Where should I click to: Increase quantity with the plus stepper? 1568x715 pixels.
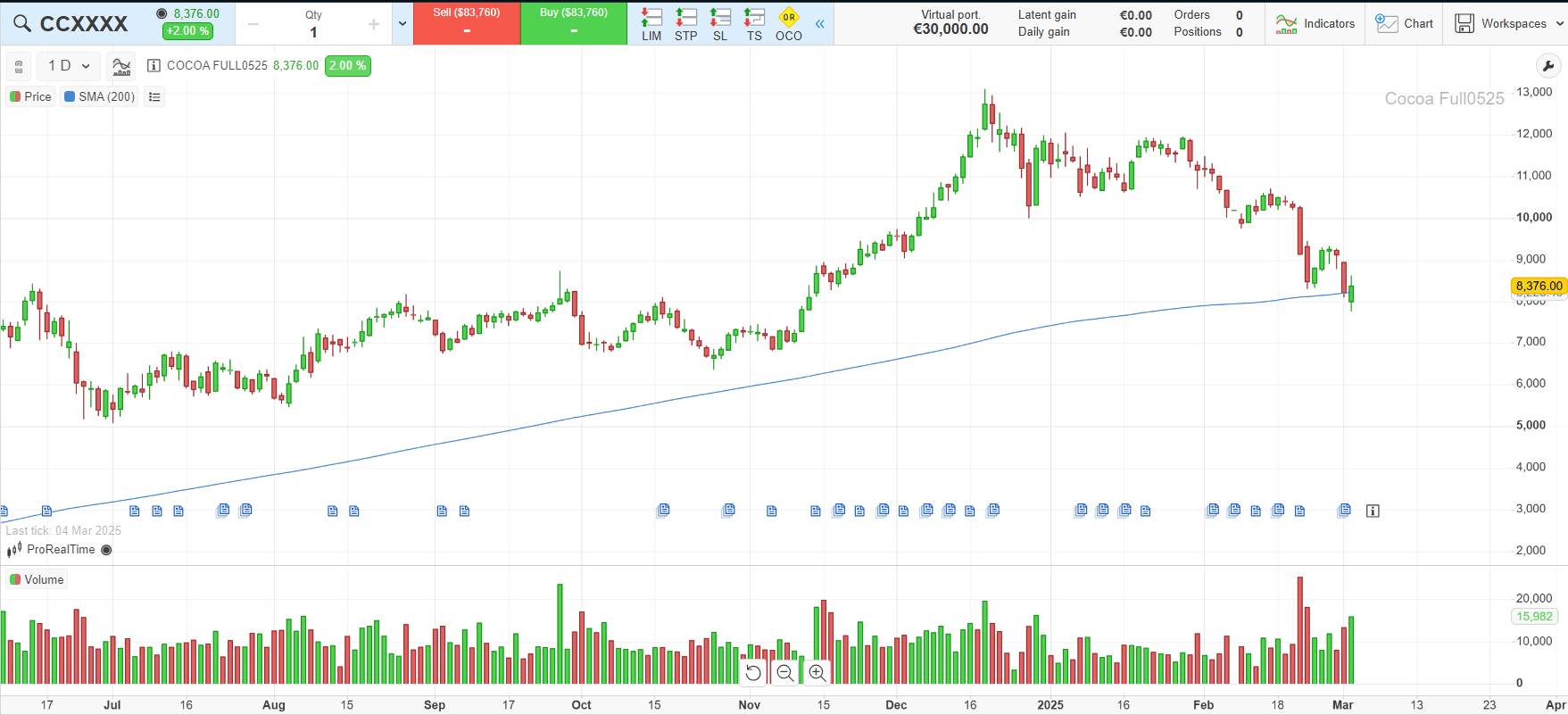(x=373, y=24)
